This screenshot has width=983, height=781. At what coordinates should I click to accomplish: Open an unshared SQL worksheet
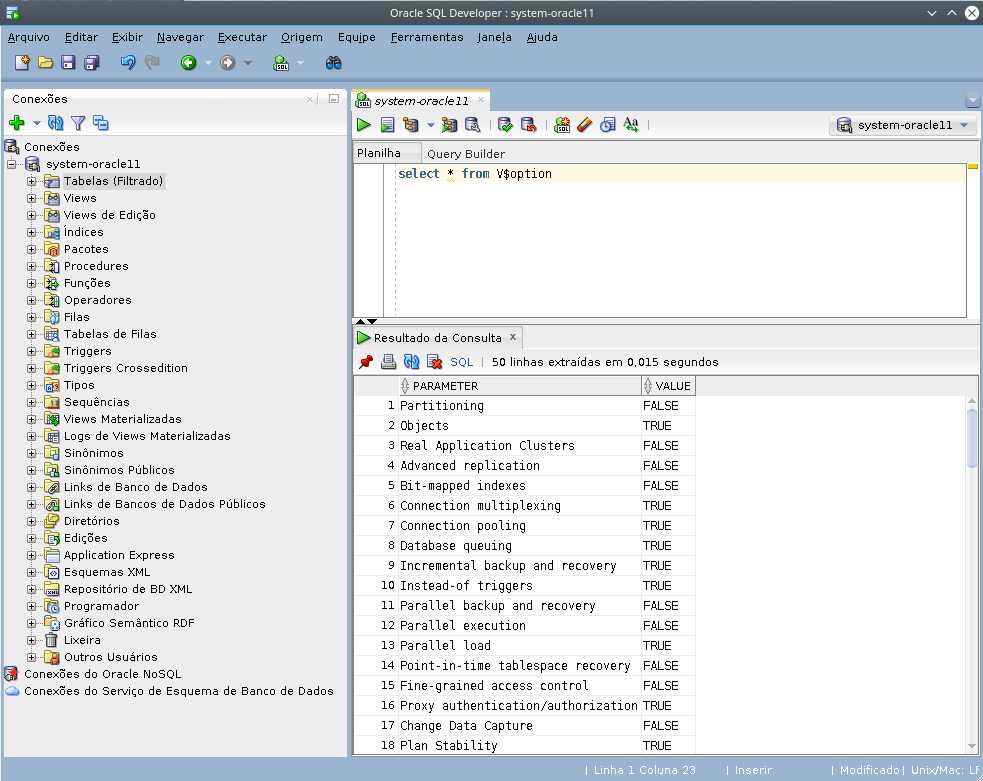(562, 125)
